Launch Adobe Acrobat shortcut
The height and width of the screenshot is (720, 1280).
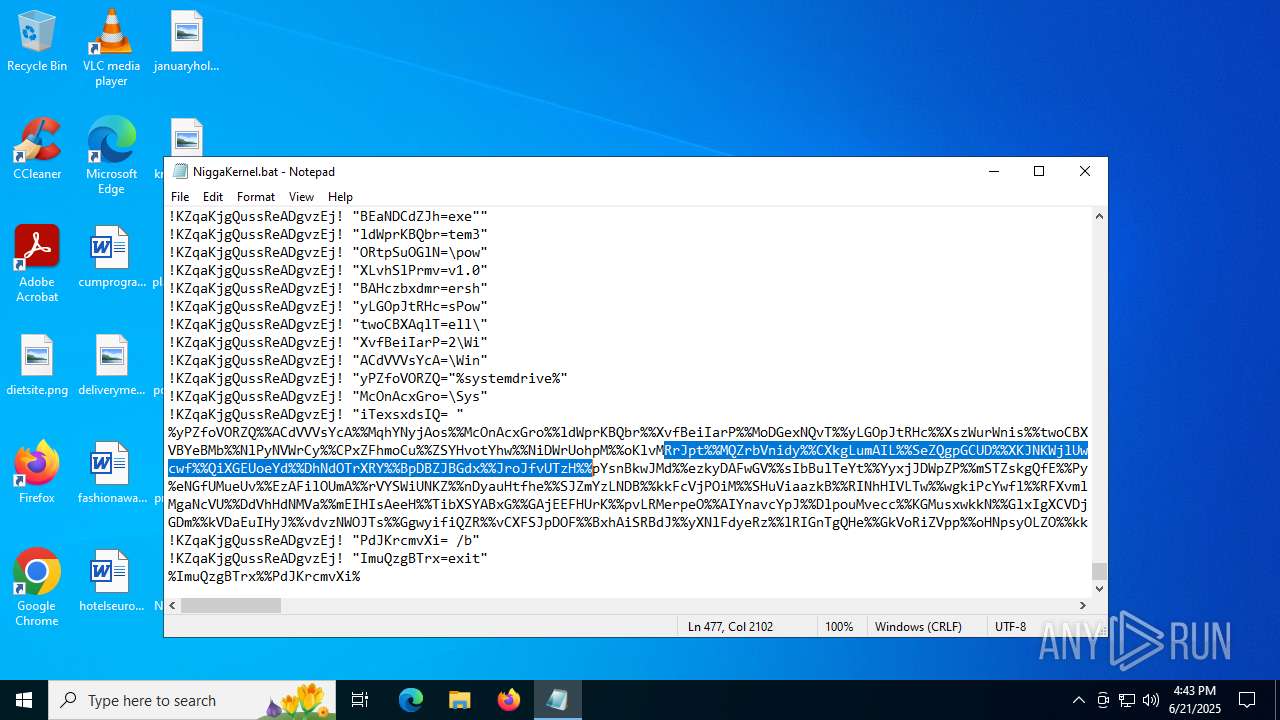pos(37,264)
